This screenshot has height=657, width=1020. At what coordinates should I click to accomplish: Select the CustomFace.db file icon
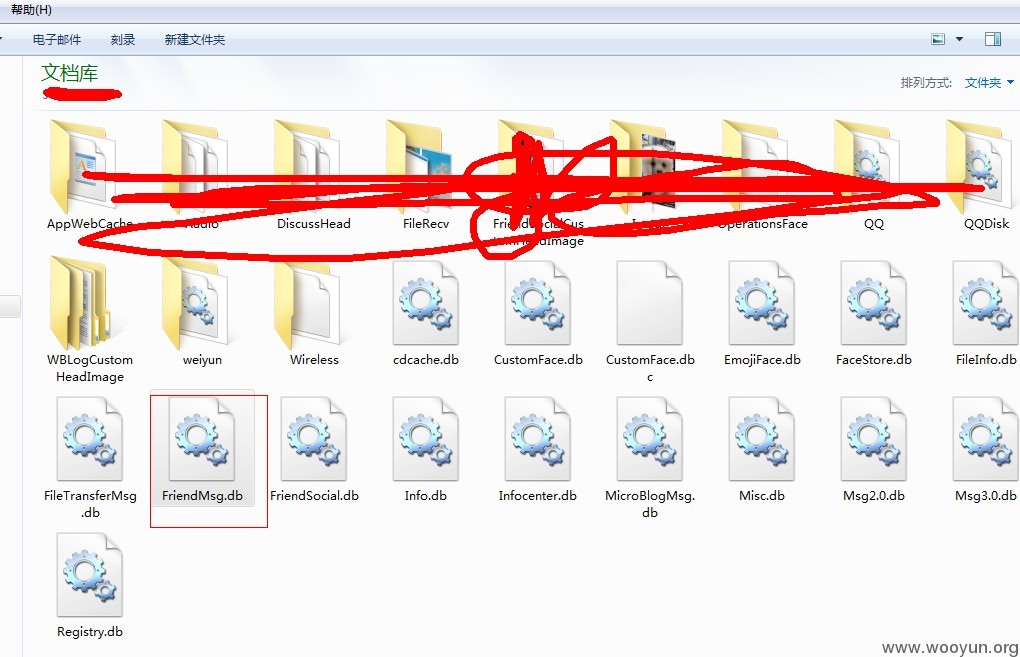click(538, 303)
